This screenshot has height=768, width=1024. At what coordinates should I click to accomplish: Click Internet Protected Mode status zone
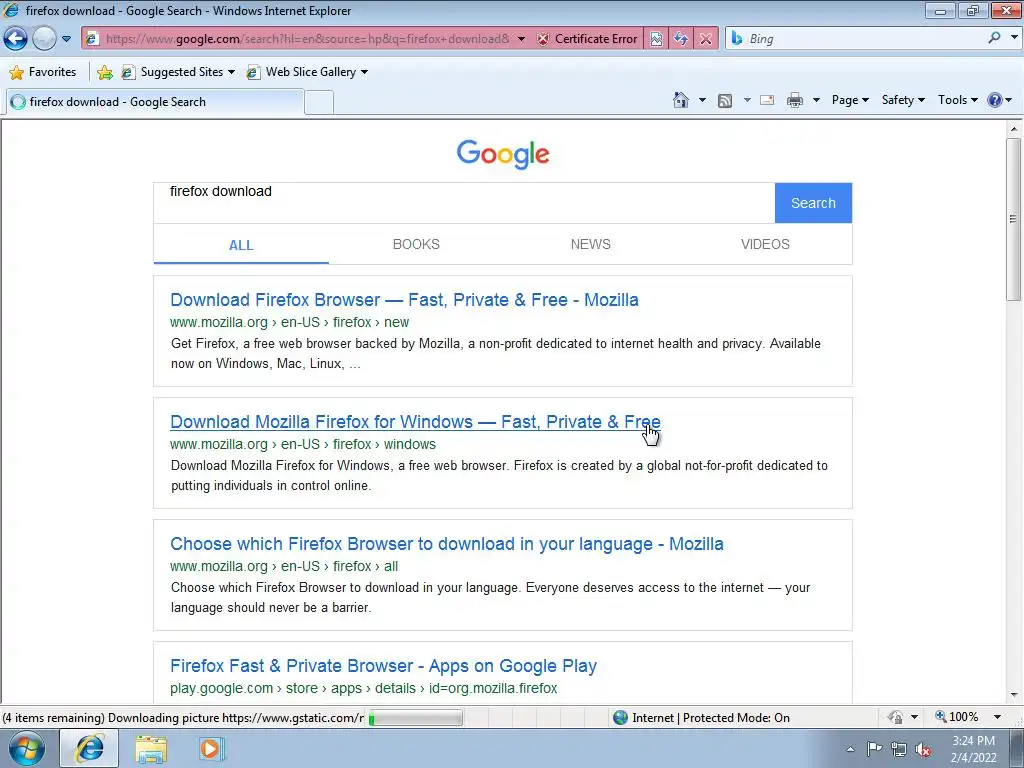click(x=701, y=718)
